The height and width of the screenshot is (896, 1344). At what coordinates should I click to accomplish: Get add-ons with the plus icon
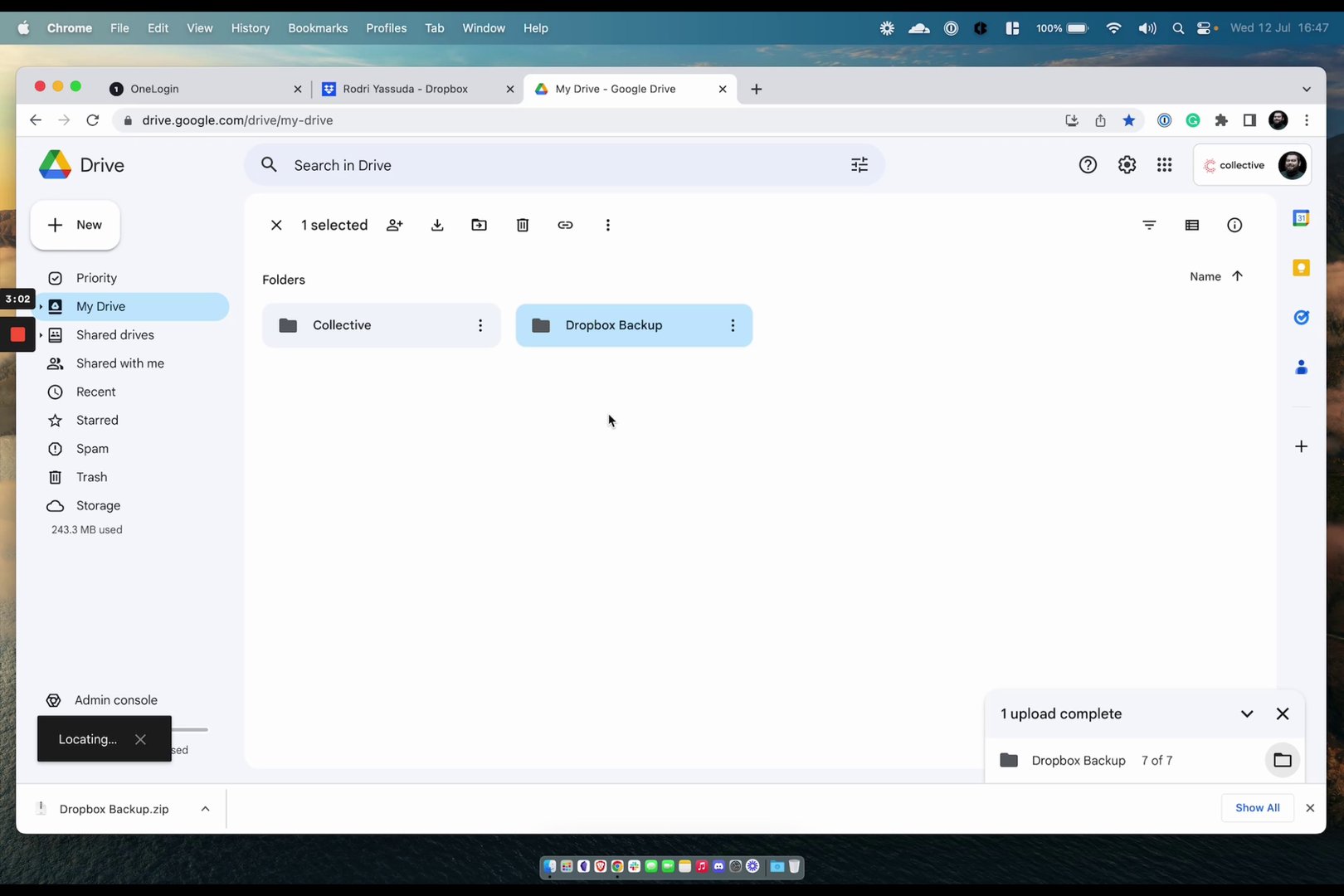(1301, 446)
